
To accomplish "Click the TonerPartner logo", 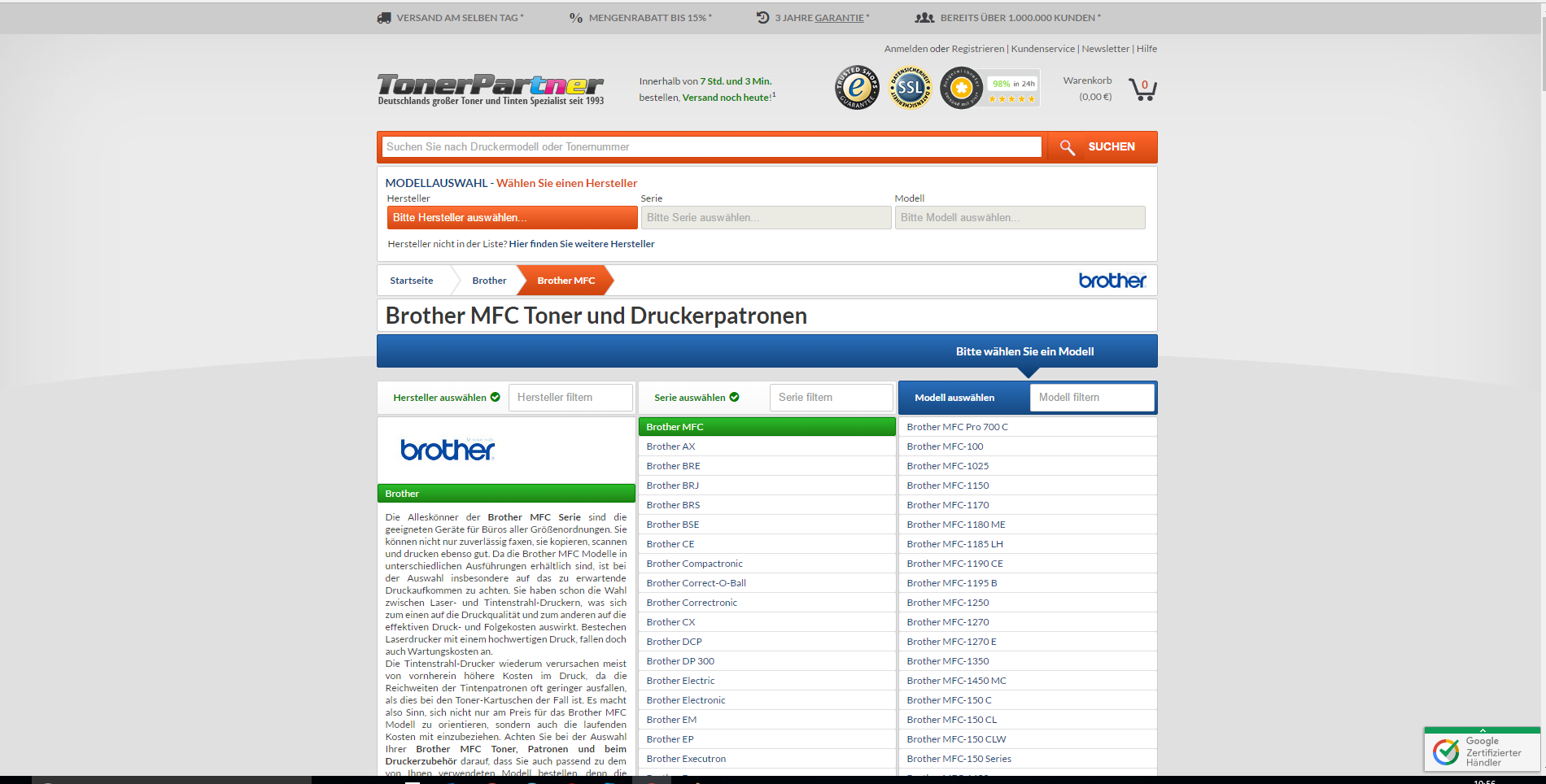I will point(491,89).
